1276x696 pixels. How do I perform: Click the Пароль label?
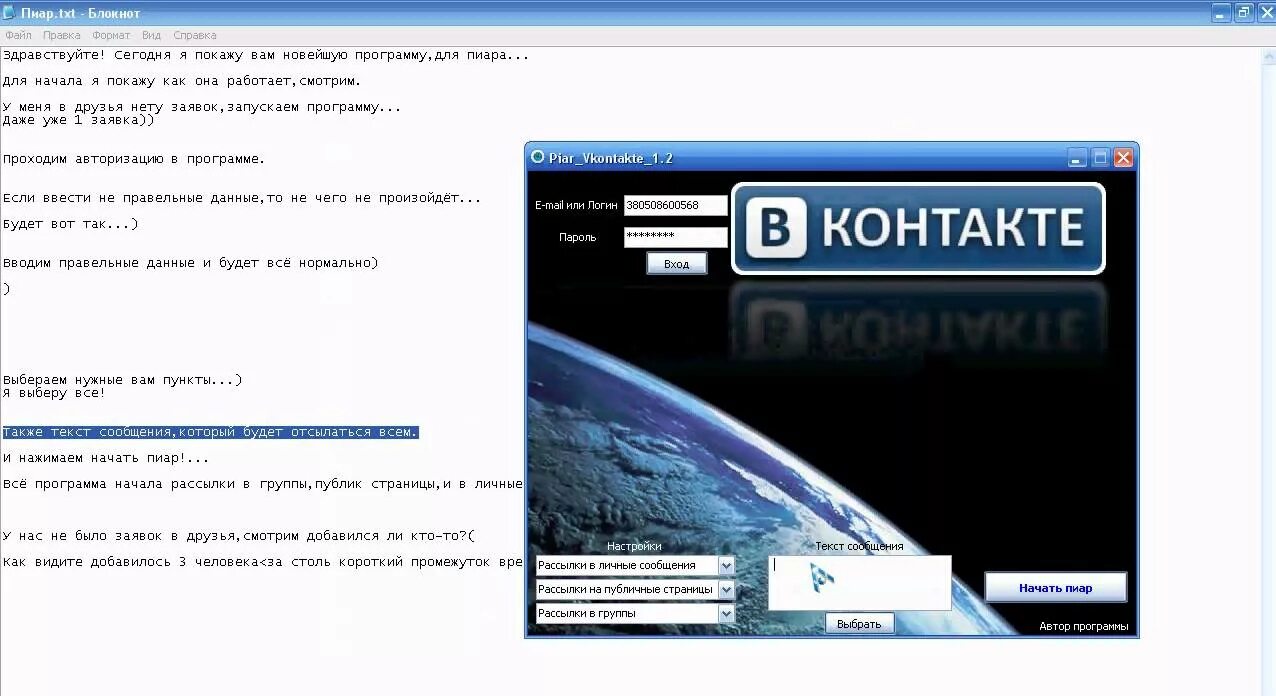(577, 237)
